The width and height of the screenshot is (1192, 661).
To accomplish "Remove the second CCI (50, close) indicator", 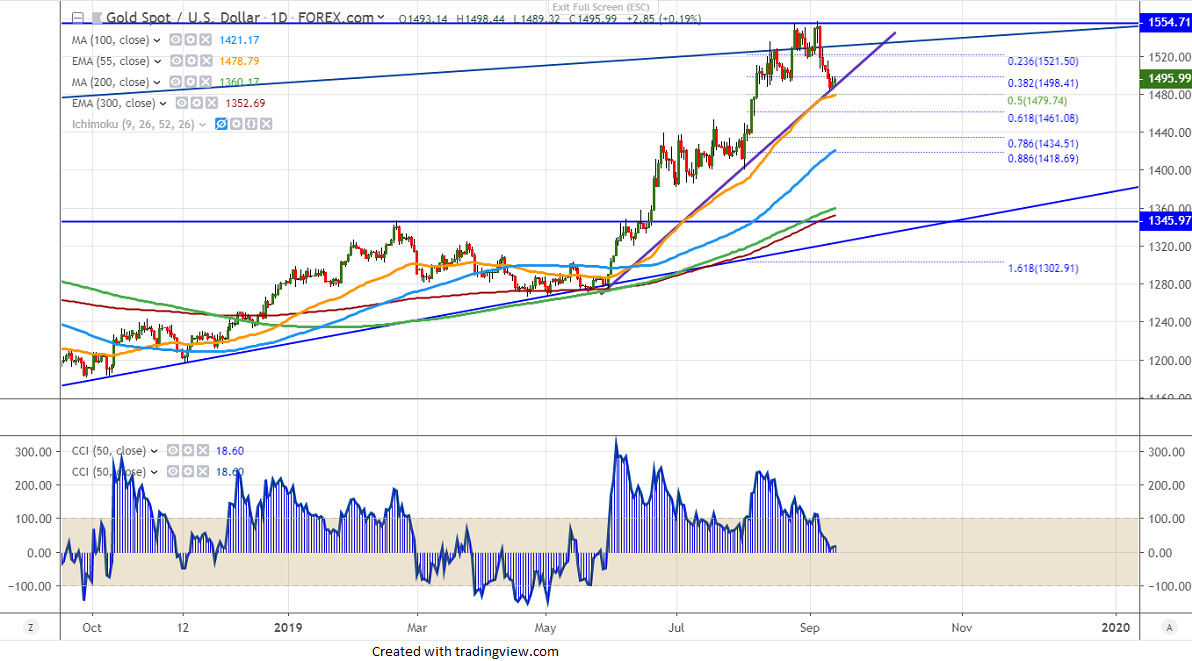I will 203,472.
